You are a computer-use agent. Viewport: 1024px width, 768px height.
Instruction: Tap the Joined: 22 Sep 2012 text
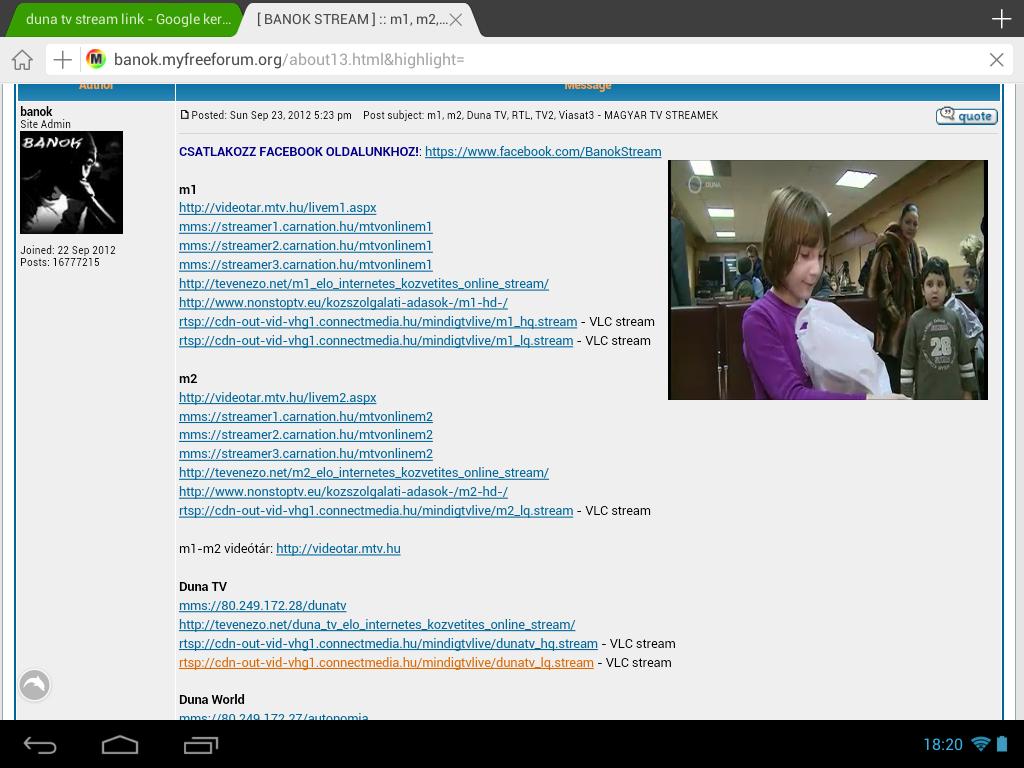click(x=68, y=250)
